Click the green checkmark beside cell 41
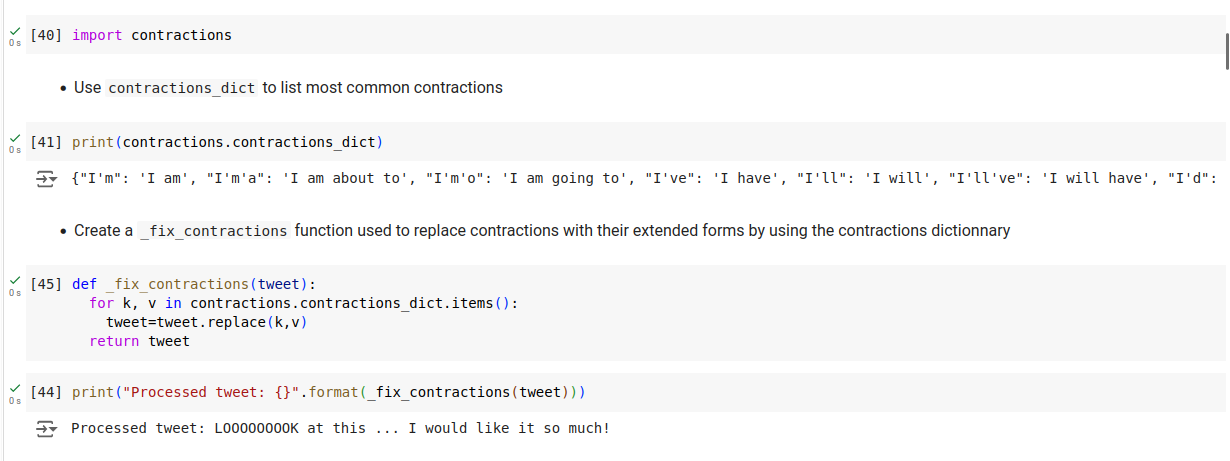The height and width of the screenshot is (461, 1230). [14, 139]
